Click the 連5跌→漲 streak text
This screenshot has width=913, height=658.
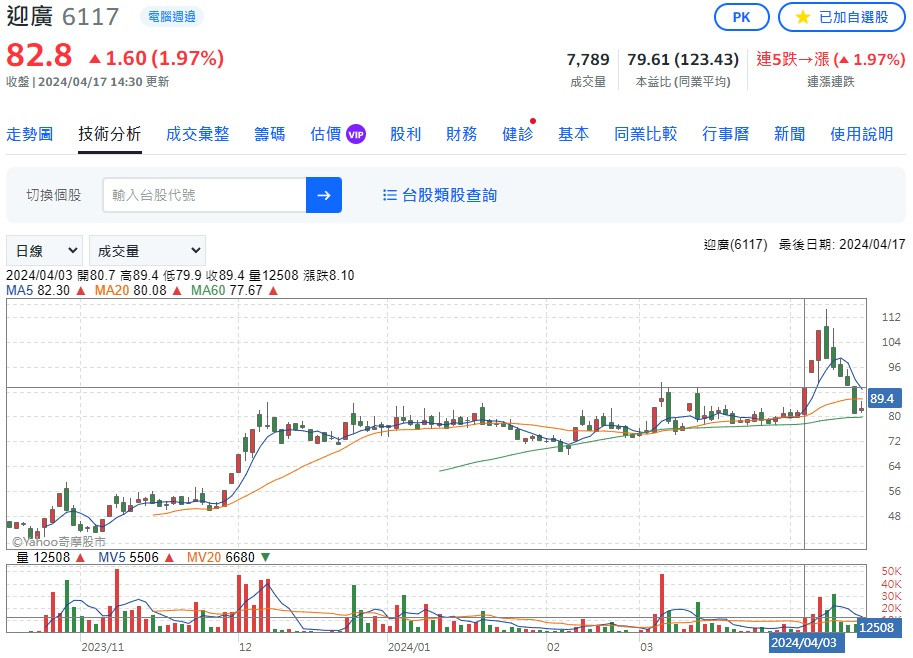[x=831, y=59]
